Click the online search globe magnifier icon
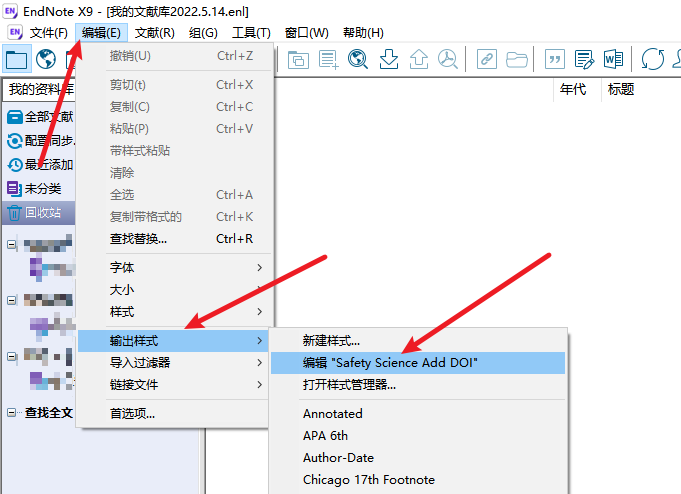The width and height of the screenshot is (681, 494). [358, 59]
